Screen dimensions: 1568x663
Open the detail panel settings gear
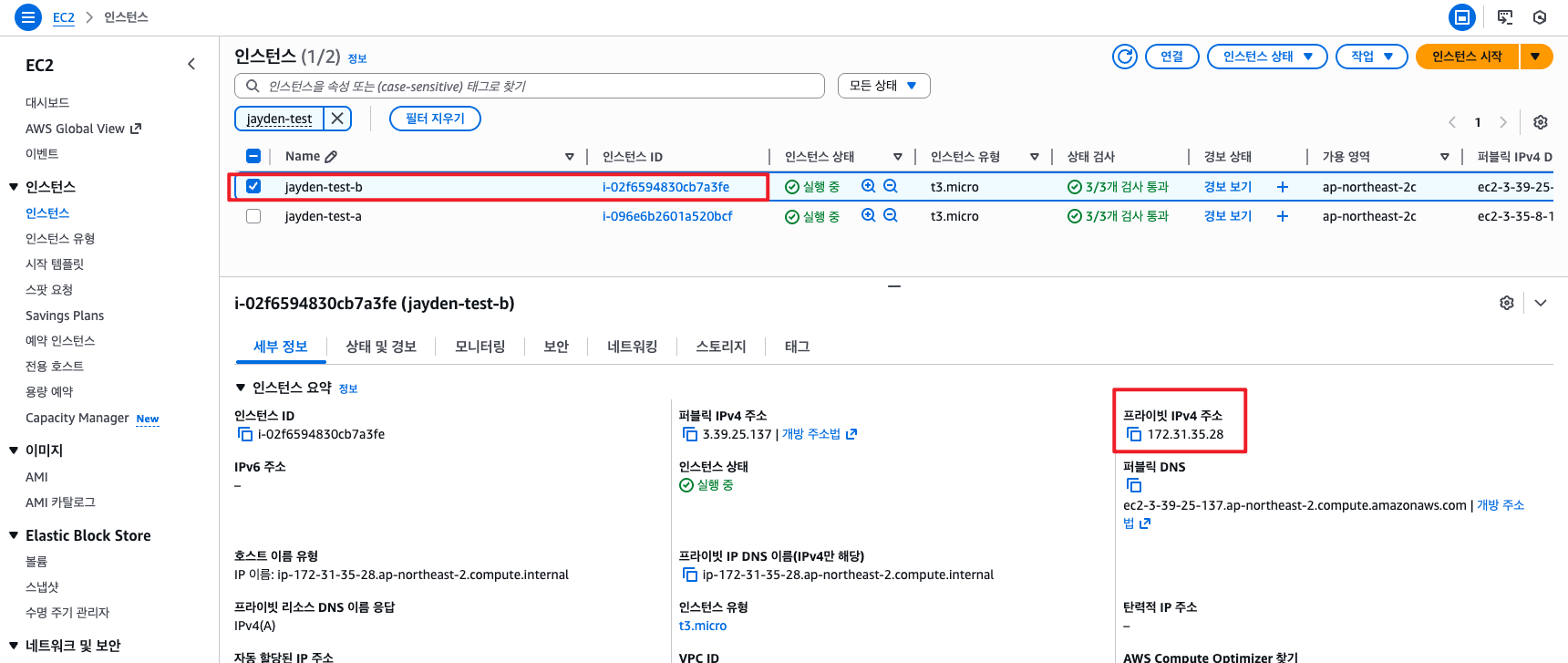(1507, 303)
